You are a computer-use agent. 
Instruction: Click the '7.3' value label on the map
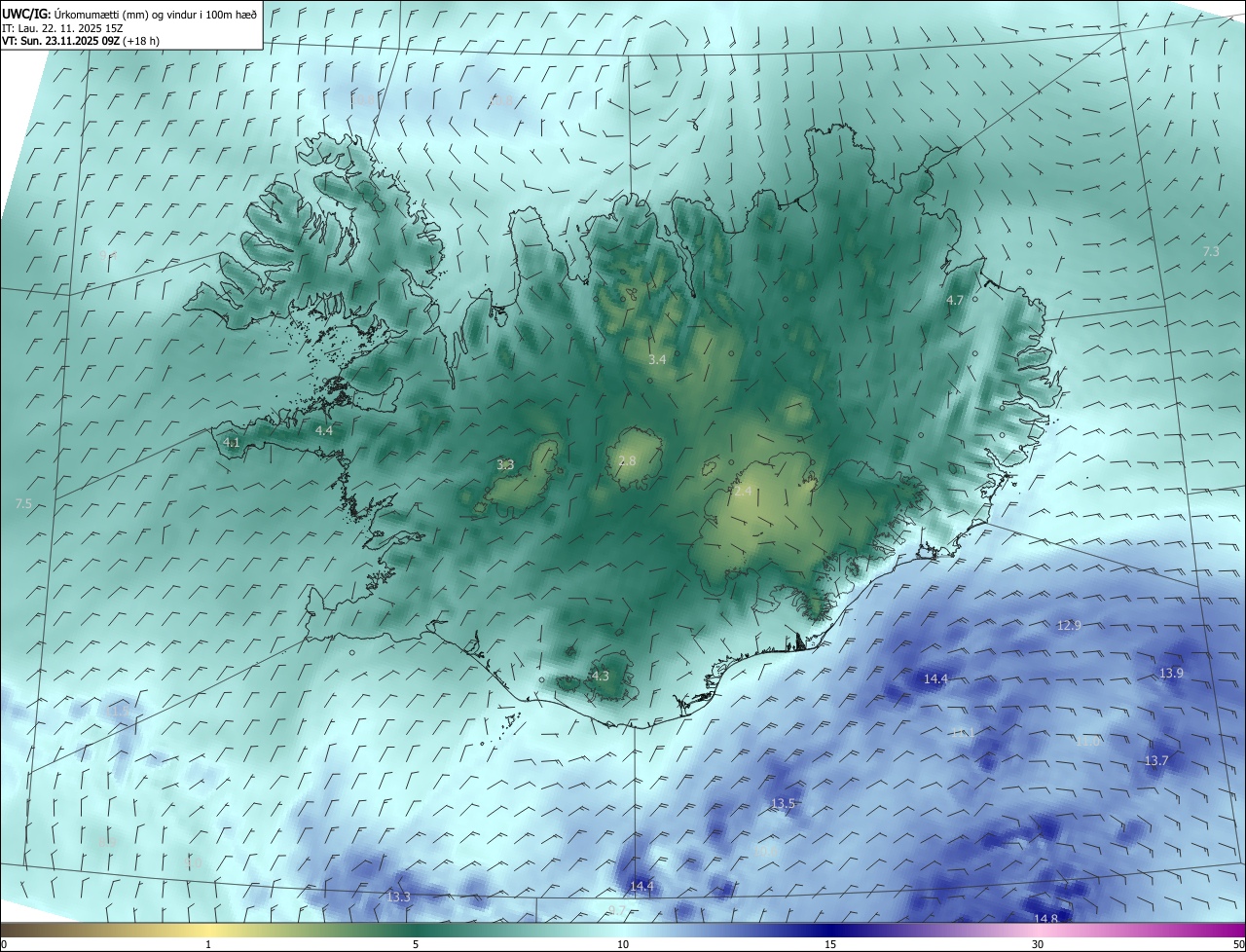(x=1211, y=251)
